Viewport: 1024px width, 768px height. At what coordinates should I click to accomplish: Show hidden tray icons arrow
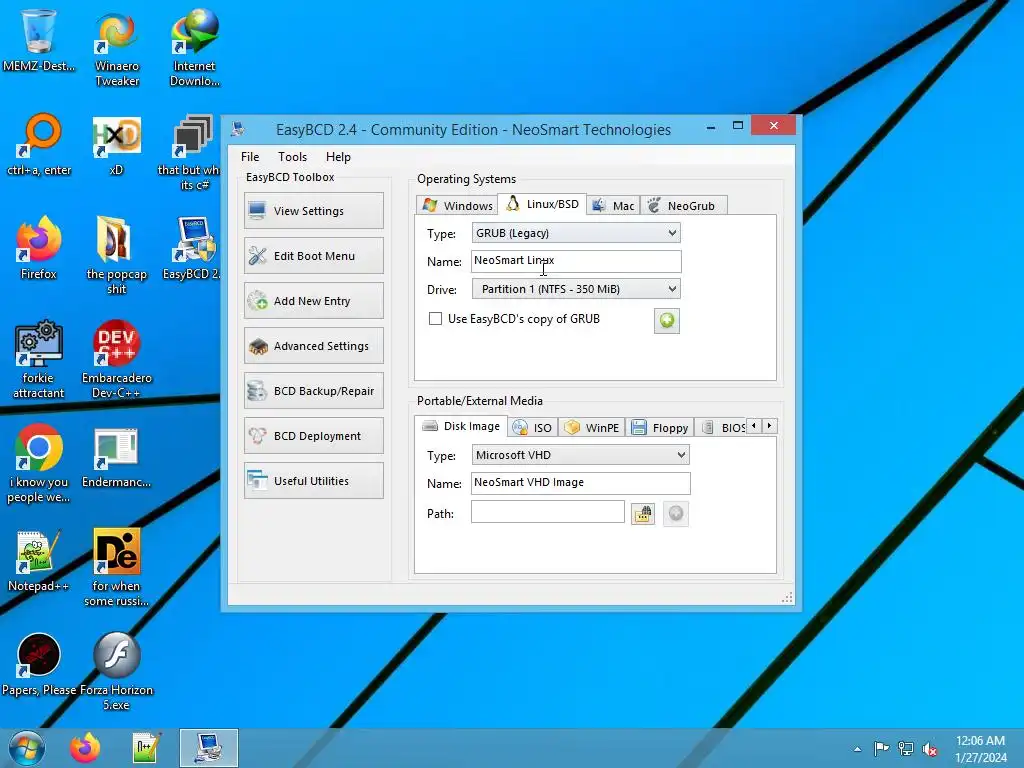[x=857, y=749]
